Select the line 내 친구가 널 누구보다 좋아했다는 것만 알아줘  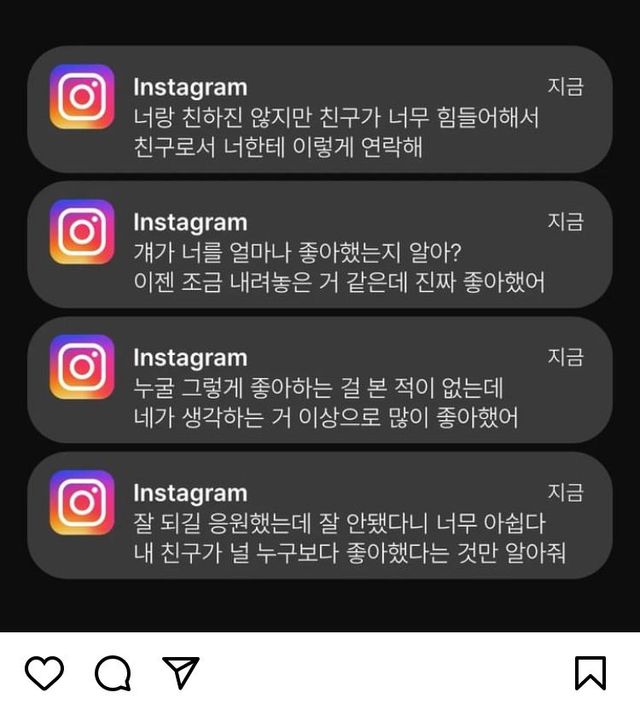click(349, 553)
